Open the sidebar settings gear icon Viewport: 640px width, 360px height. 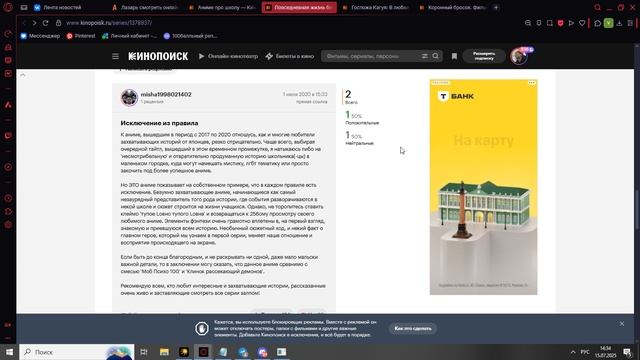coord(8,225)
